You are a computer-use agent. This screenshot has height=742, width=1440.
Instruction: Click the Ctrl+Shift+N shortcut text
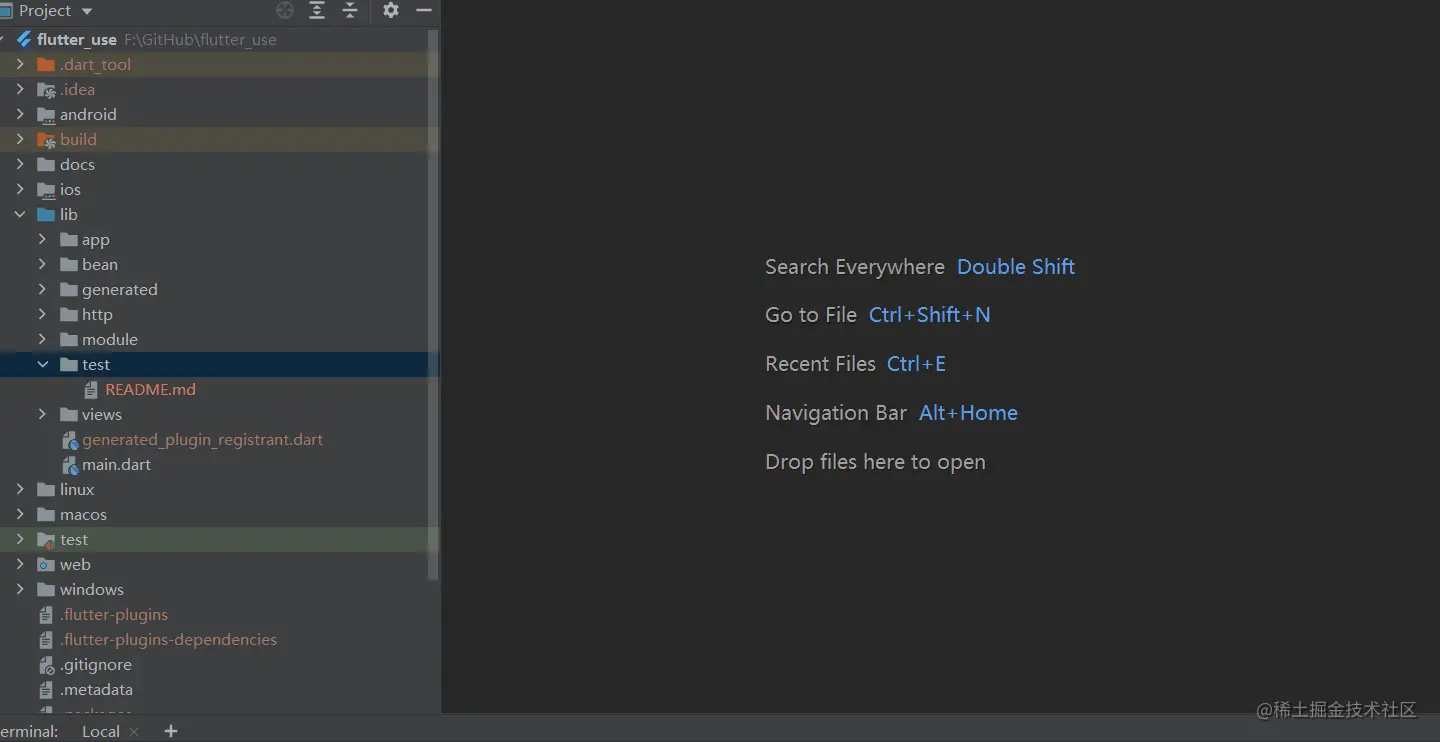click(x=930, y=315)
